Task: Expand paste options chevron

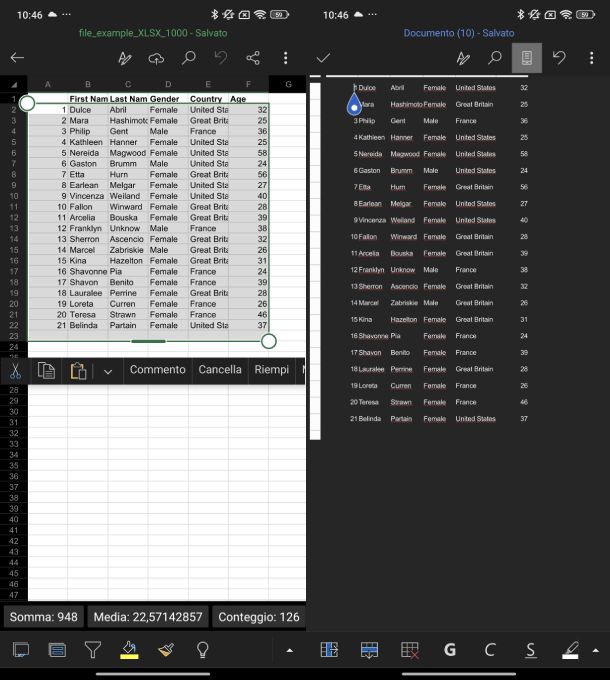Action: (x=108, y=370)
